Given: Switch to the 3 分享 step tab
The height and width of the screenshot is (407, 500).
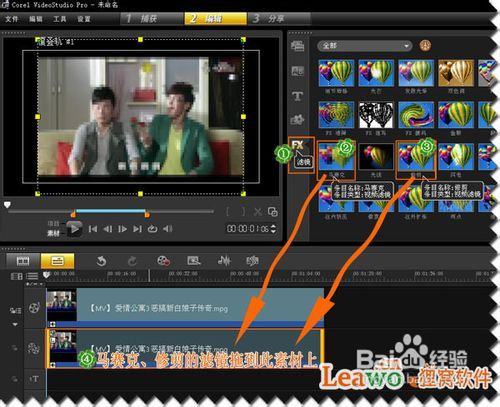Looking at the screenshot, I should pos(279,18).
